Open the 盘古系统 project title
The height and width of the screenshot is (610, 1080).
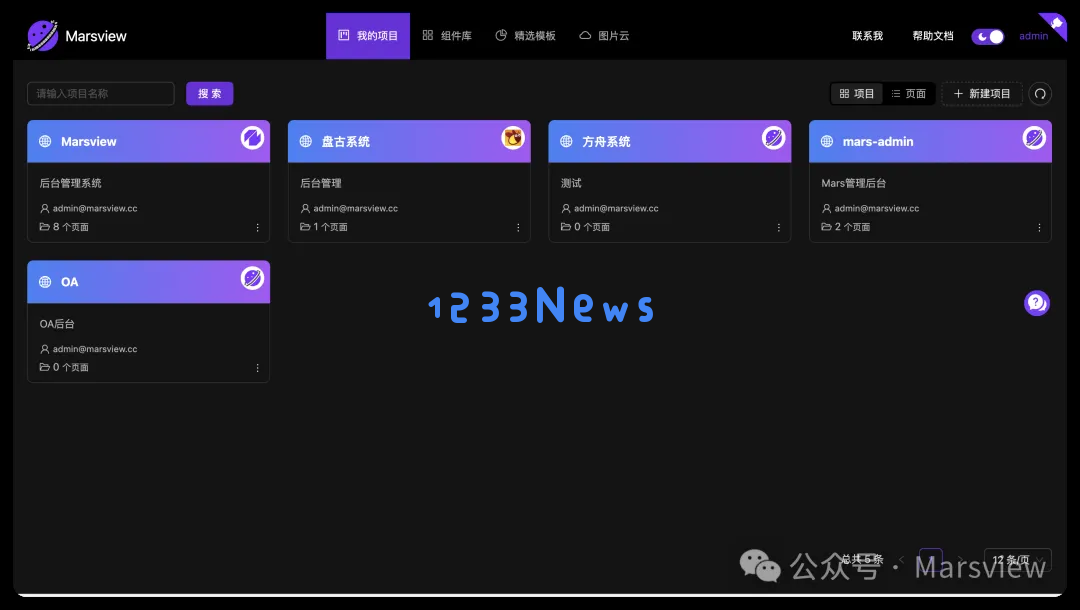tap(346, 142)
